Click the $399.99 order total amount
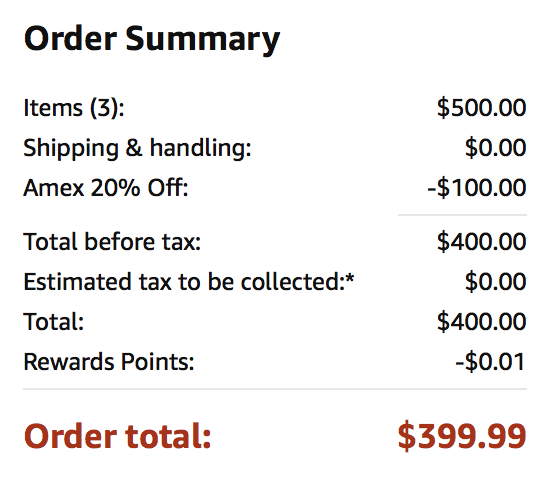Image resolution: width=550 pixels, height=484 pixels. point(462,436)
